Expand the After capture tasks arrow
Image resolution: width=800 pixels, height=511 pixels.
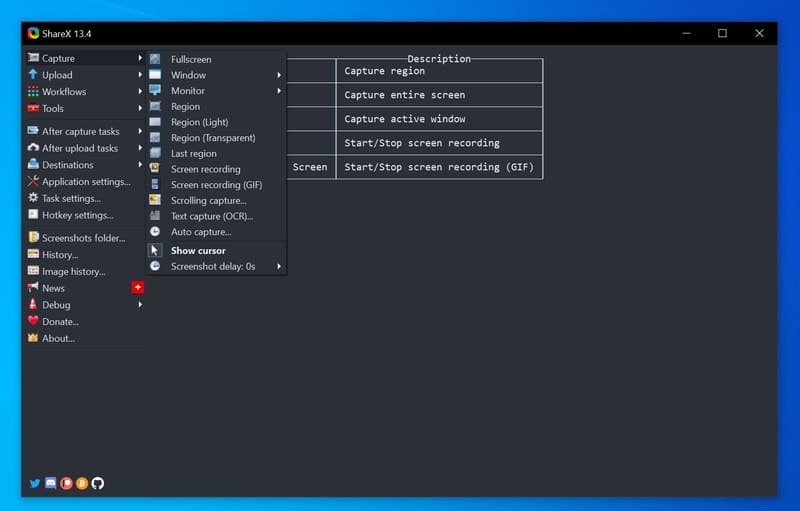[x=140, y=132]
